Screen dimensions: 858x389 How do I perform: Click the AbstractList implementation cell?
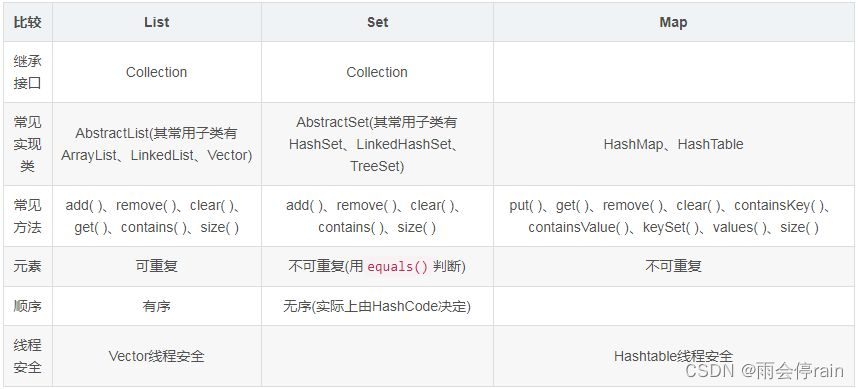coord(156,144)
